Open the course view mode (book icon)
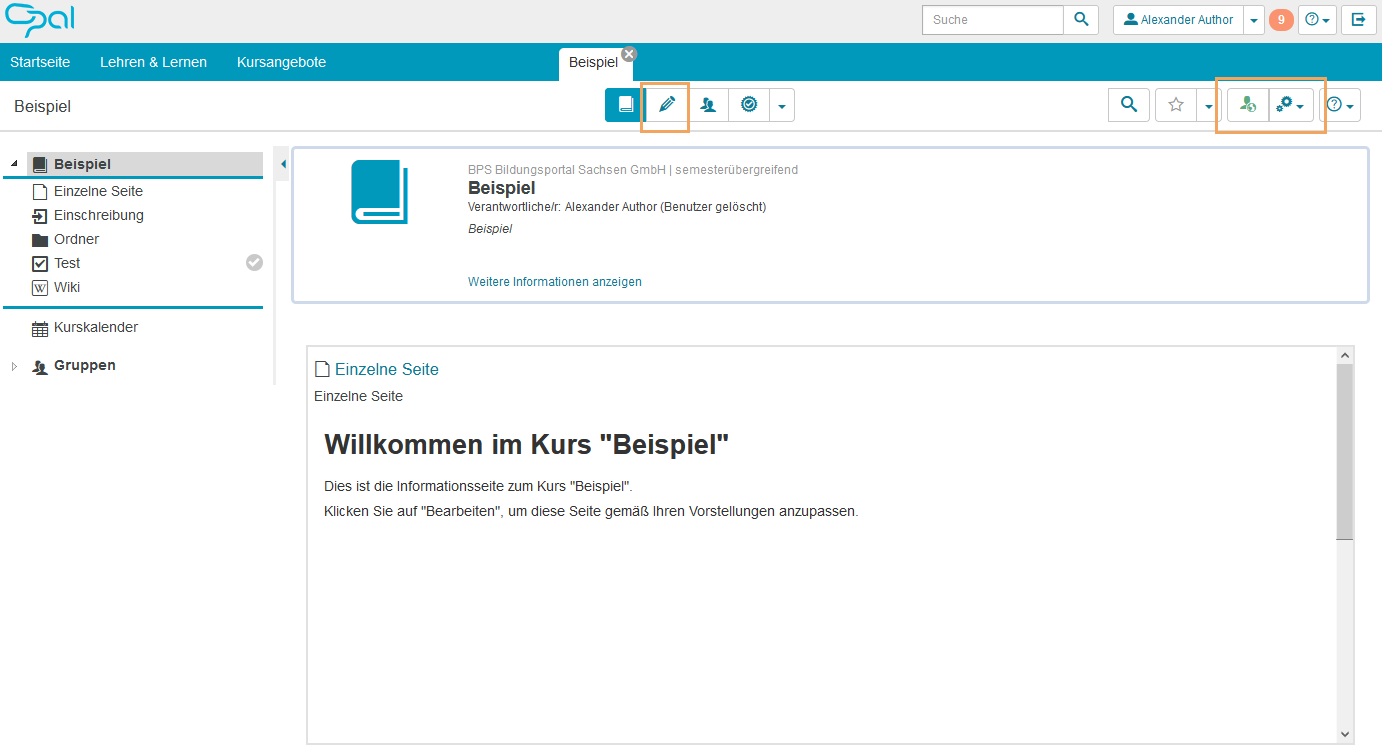The width and height of the screenshot is (1382, 751). point(625,104)
